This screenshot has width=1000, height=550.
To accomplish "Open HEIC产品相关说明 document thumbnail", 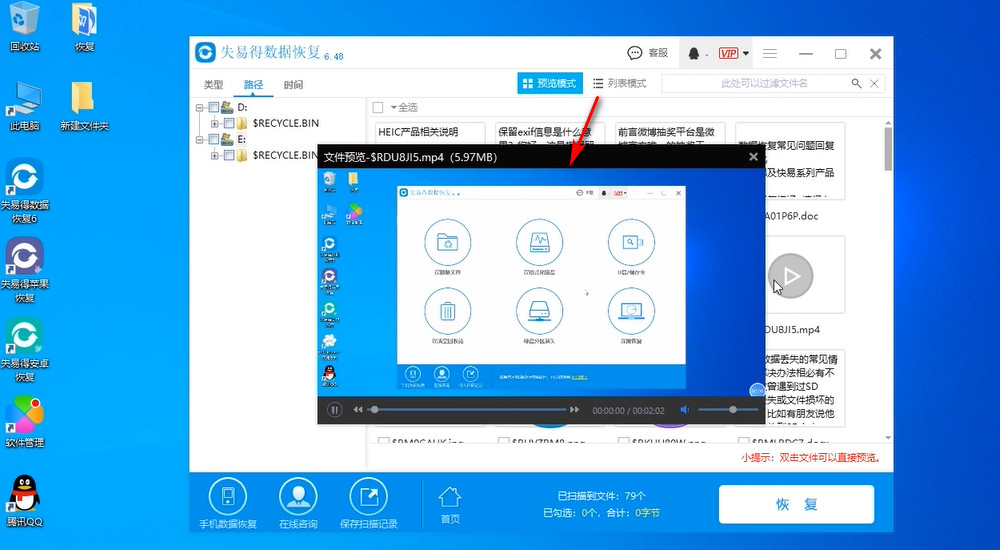I will click(x=429, y=134).
